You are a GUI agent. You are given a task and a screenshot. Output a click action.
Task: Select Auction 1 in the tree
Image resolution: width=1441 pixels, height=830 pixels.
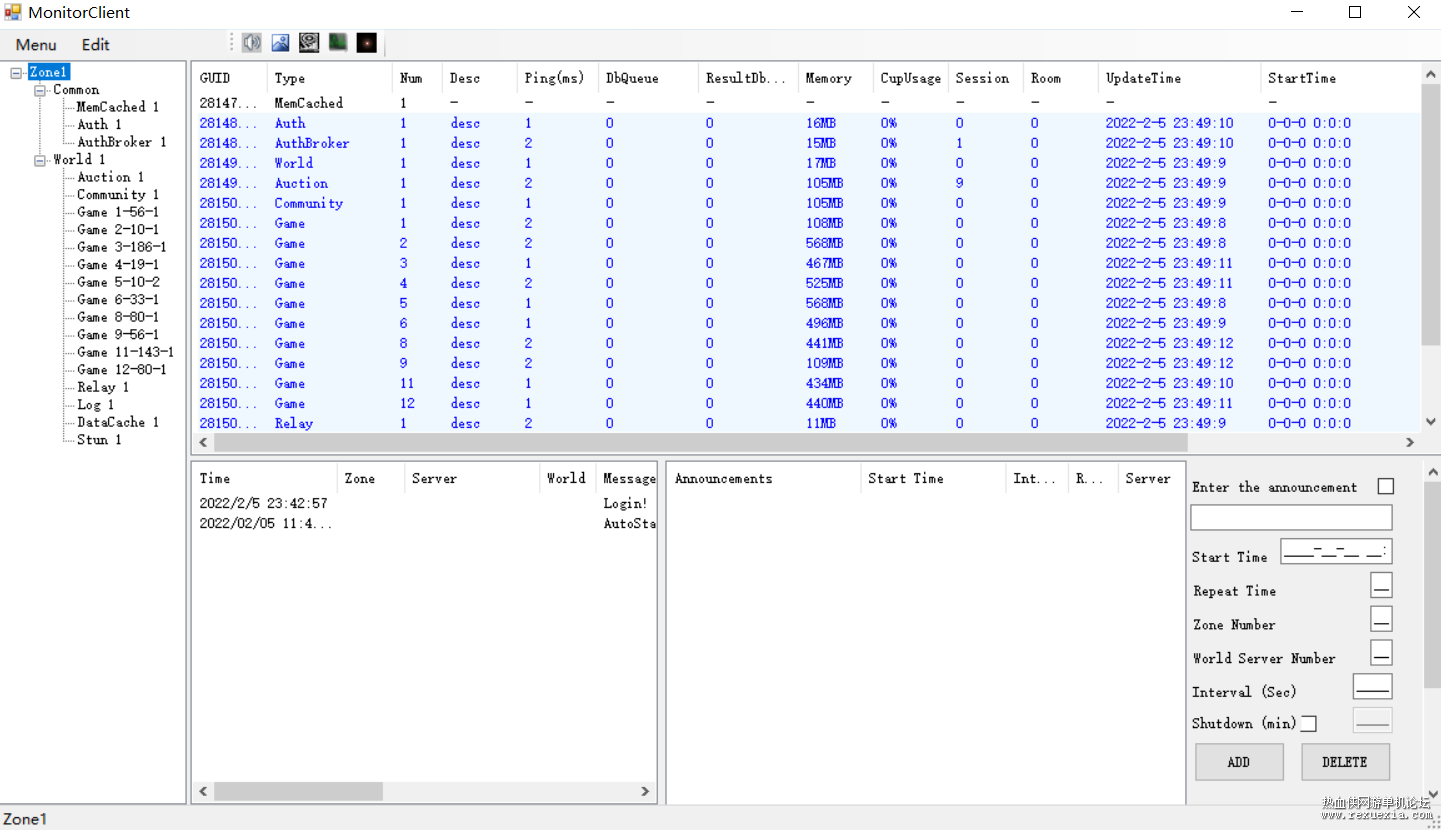pyautogui.click(x=110, y=177)
